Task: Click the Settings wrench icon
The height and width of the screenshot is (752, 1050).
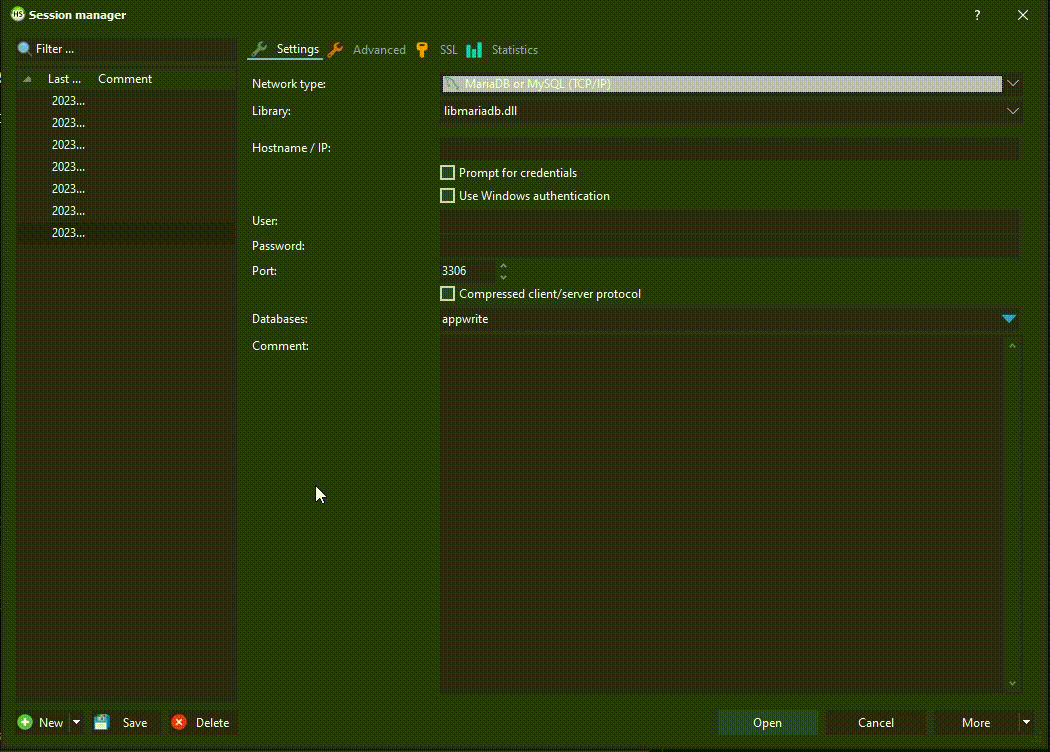Action: pos(260,50)
